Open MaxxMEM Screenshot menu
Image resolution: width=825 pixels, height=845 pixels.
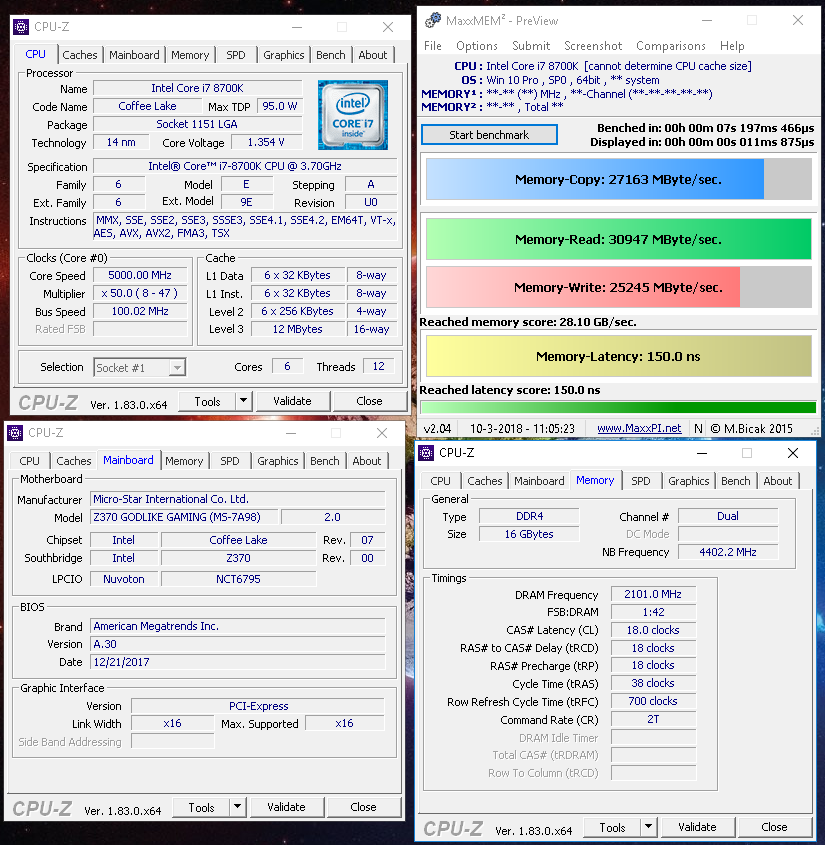(593, 46)
